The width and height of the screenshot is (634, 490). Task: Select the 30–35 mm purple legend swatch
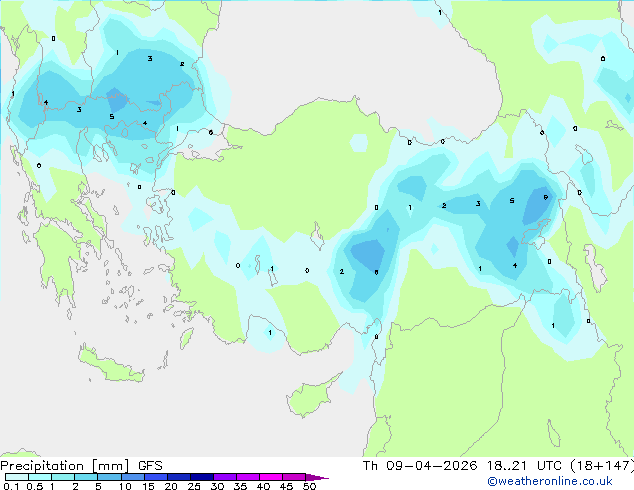pos(225,477)
